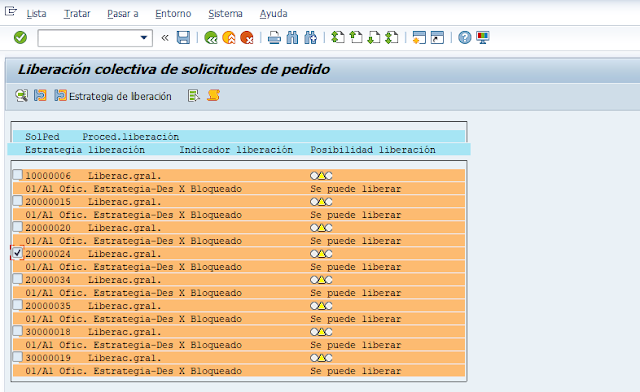
Task: Click the Find binoculars icon
Action: [x=292, y=38]
